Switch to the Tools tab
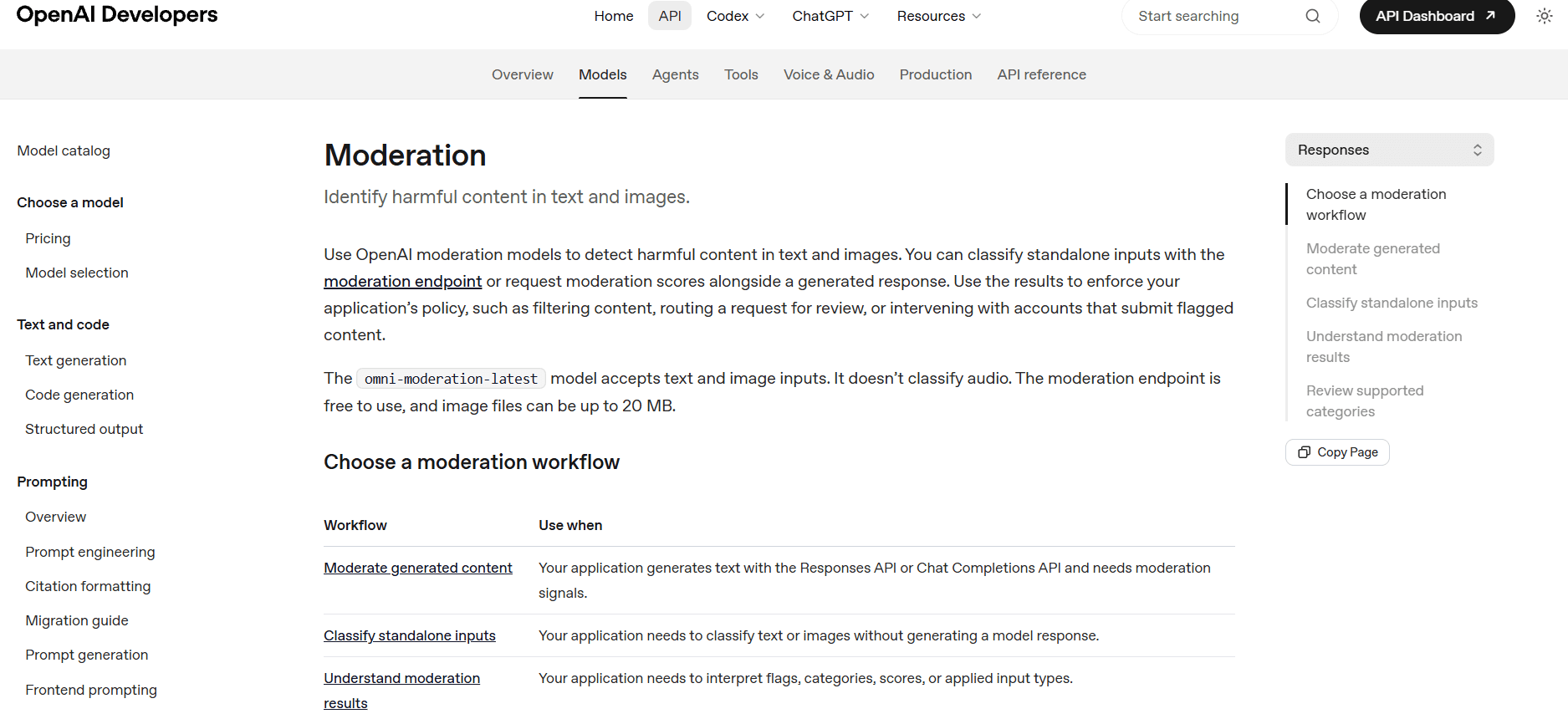1568x719 pixels. [741, 74]
